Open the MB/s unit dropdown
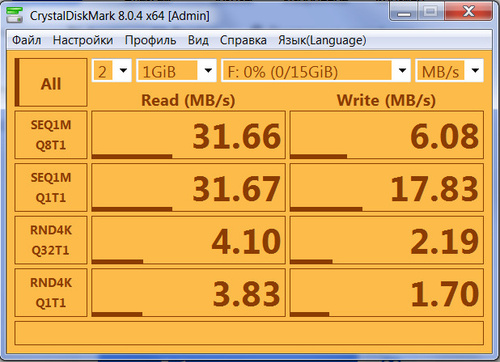Screen dimensions: 500x362 pos(449,71)
